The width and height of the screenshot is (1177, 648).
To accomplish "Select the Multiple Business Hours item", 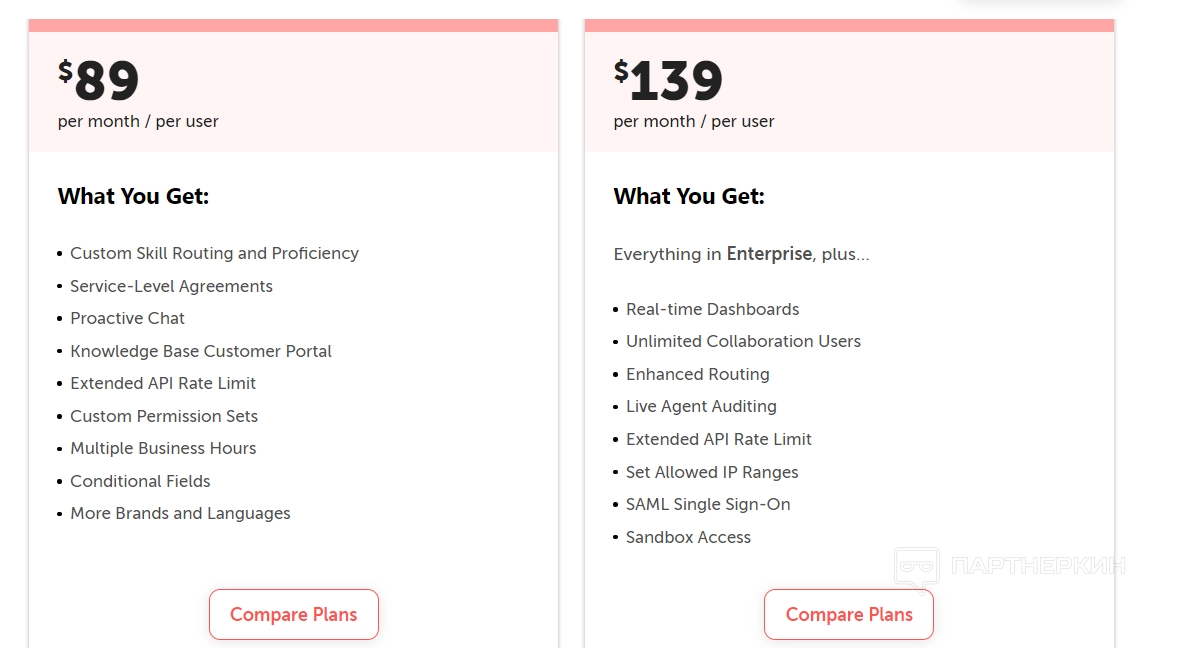I will [163, 448].
